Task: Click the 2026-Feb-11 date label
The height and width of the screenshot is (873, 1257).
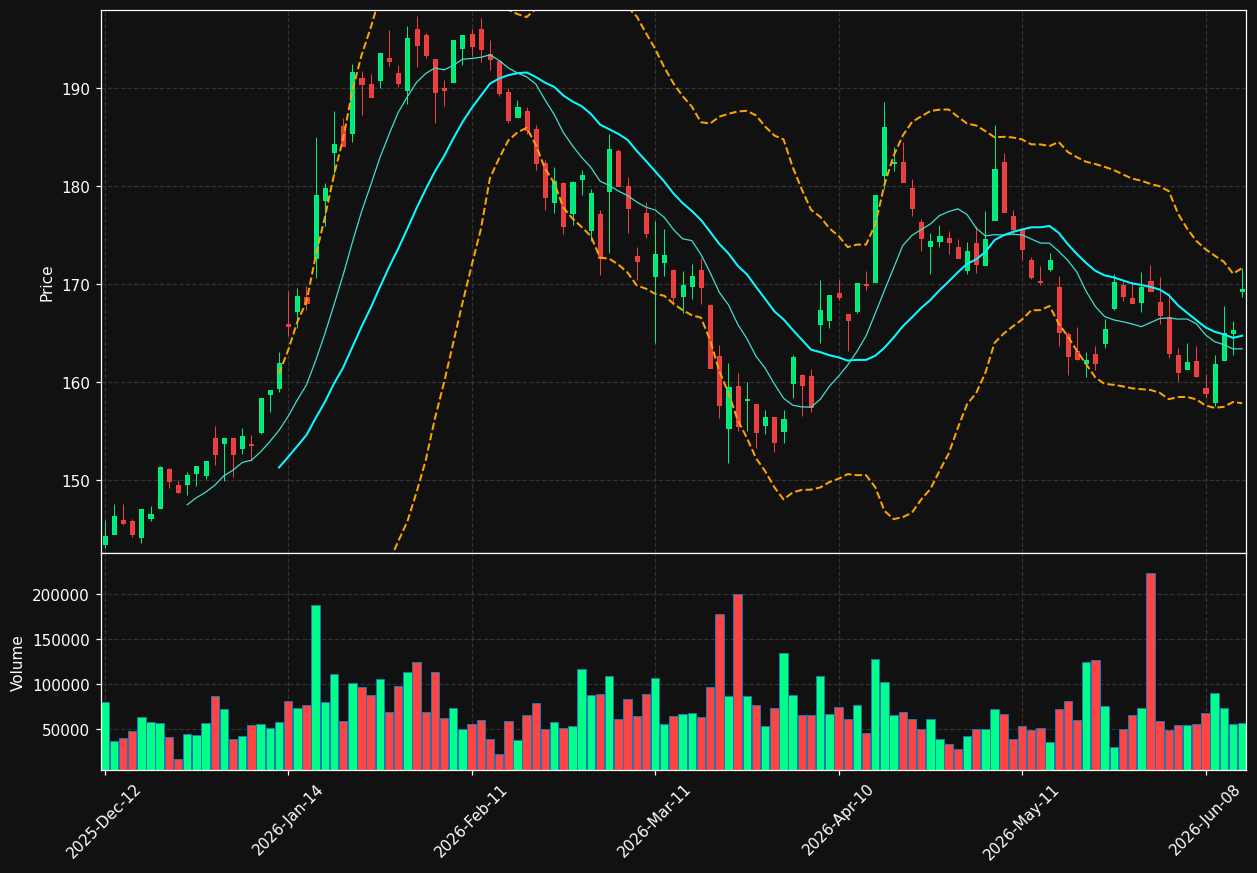Action: [x=471, y=821]
